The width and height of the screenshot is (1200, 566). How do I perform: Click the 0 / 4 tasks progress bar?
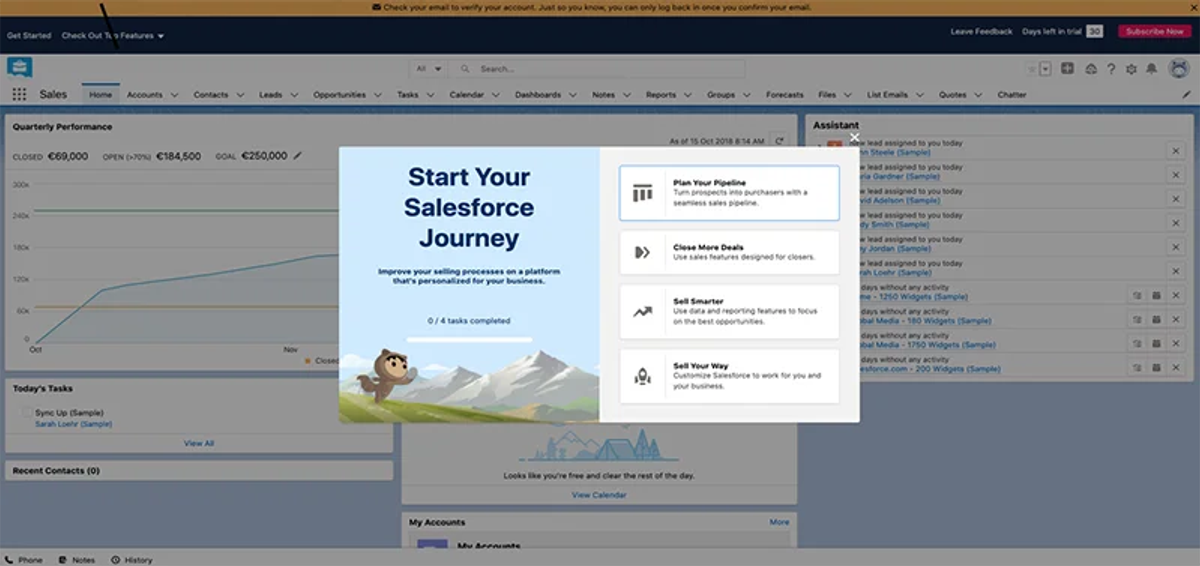click(x=469, y=339)
